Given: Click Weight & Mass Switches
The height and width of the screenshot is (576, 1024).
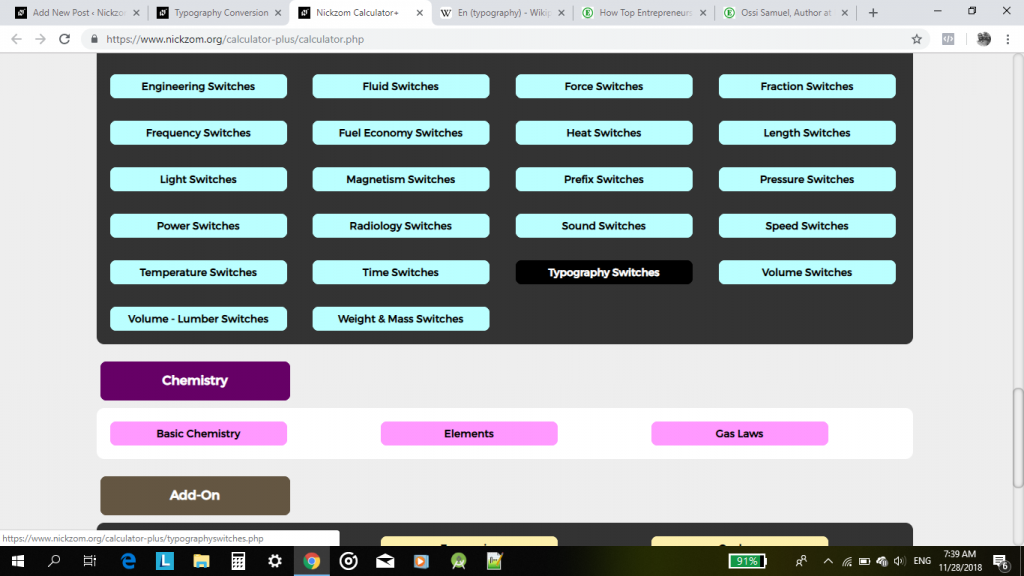Looking at the screenshot, I should 400,319.
